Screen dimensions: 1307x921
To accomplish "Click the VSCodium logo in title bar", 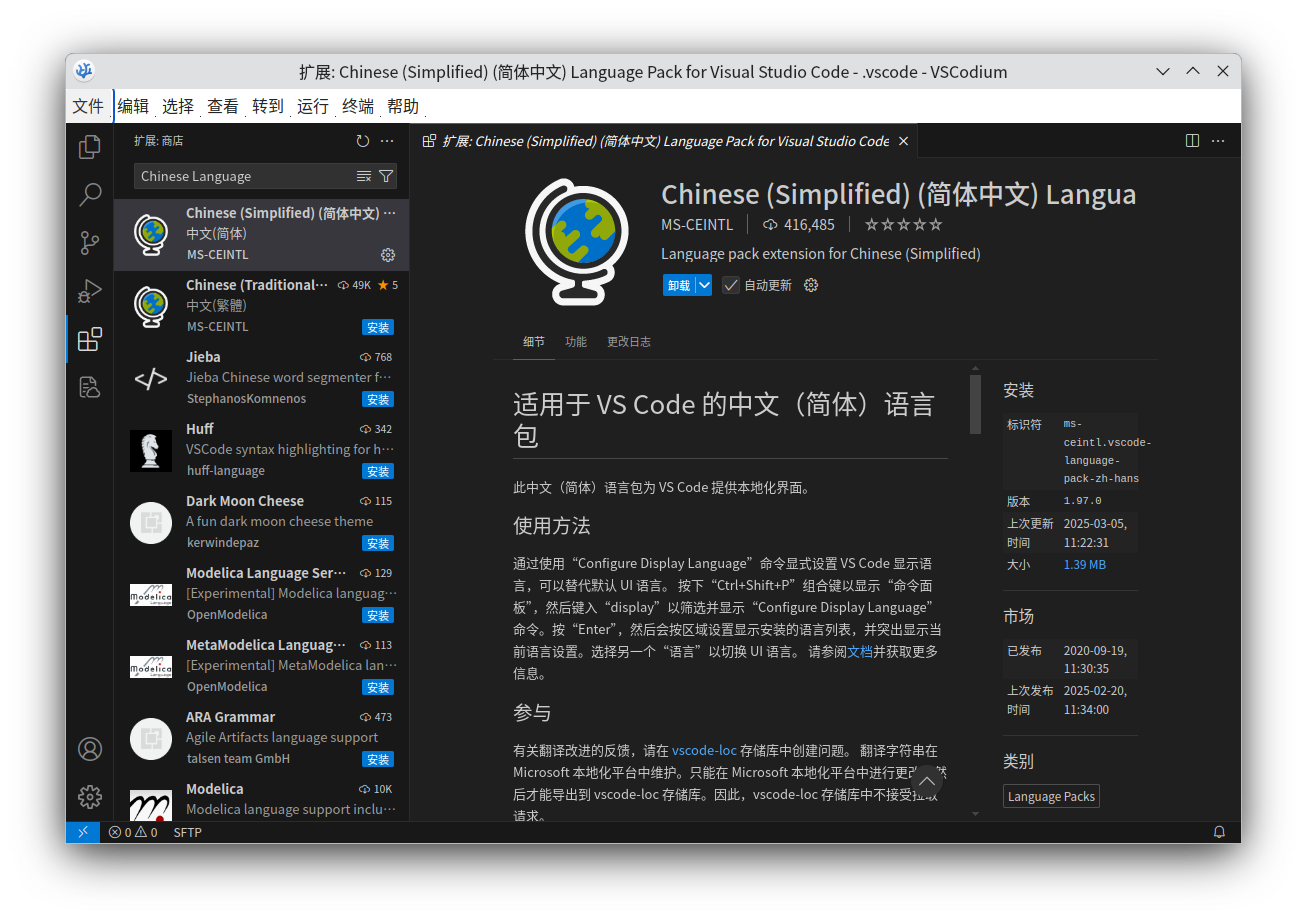I will (x=85, y=71).
